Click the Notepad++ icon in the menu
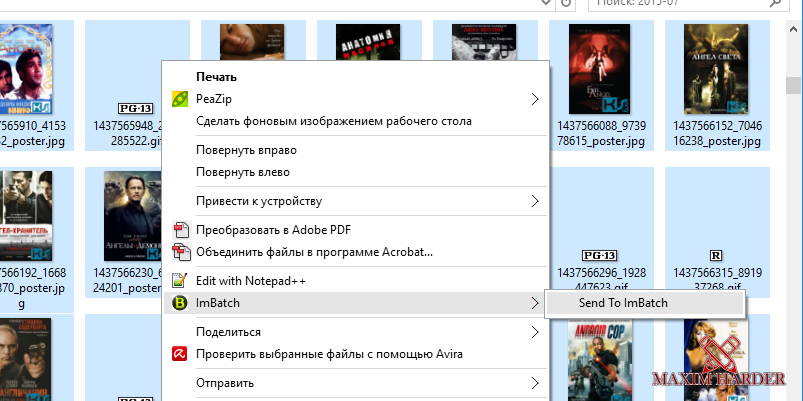The image size is (803, 401). click(x=180, y=281)
